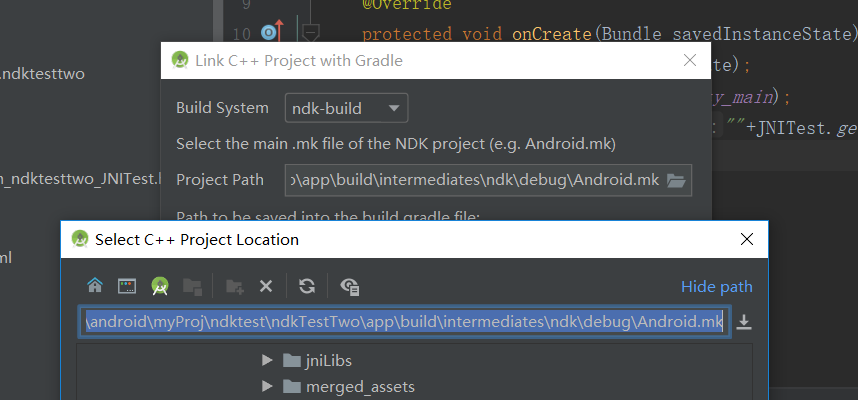Open the Build System ndk-build dropdown
The height and width of the screenshot is (400, 858).
[x=346, y=108]
